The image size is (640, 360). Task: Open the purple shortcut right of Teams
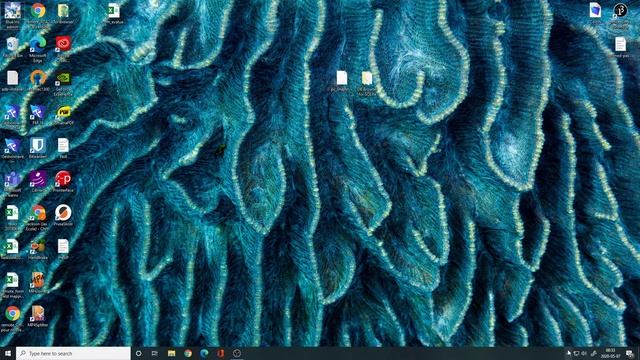(x=38, y=179)
